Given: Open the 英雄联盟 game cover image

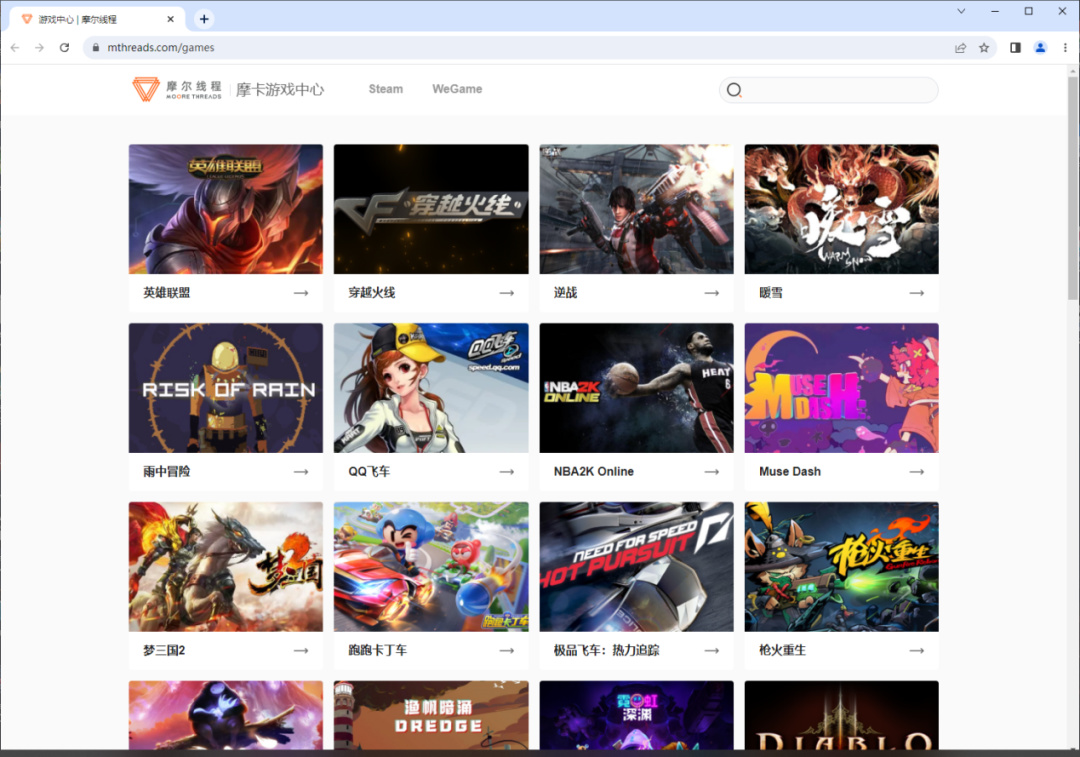Looking at the screenshot, I should point(226,209).
